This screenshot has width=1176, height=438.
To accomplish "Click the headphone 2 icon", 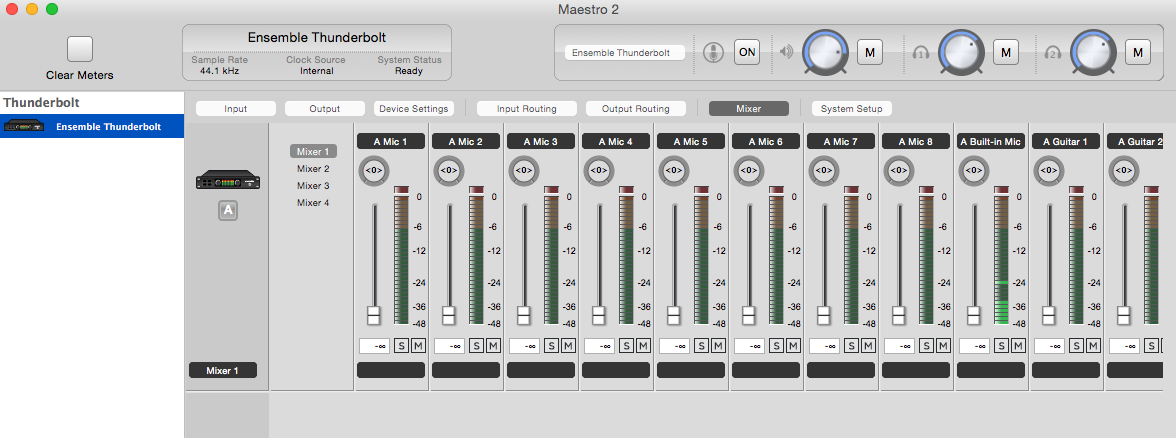I will coord(1052,52).
